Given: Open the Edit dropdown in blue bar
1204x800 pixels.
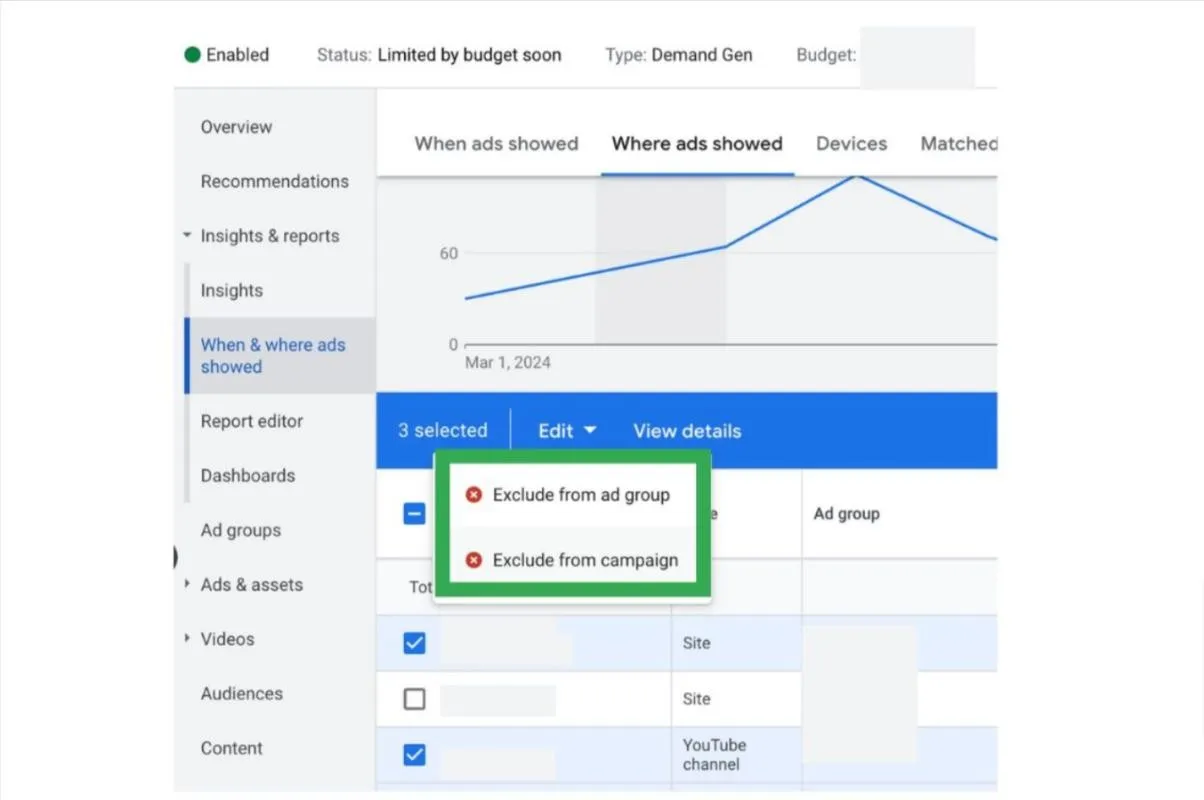Looking at the screenshot, I should point(567,431).
